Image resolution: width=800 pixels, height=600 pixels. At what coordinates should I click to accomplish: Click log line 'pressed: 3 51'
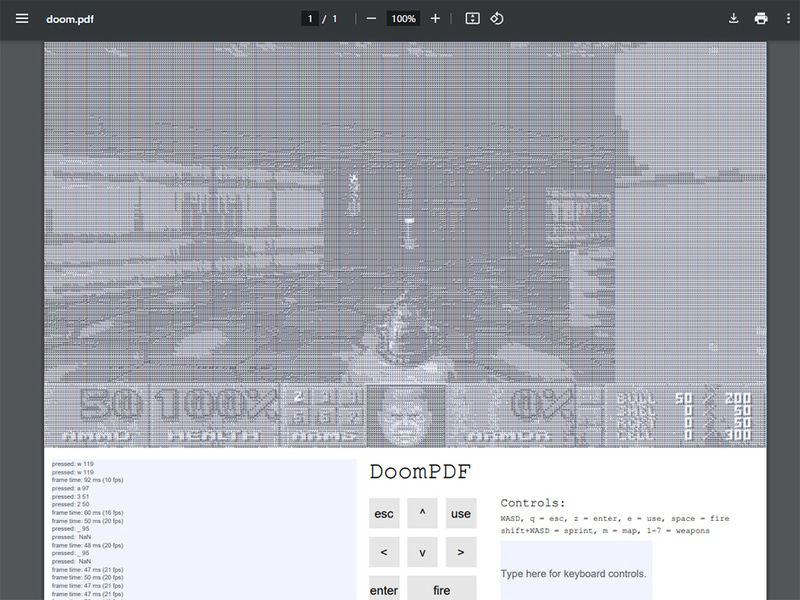(x=70, y=496)
